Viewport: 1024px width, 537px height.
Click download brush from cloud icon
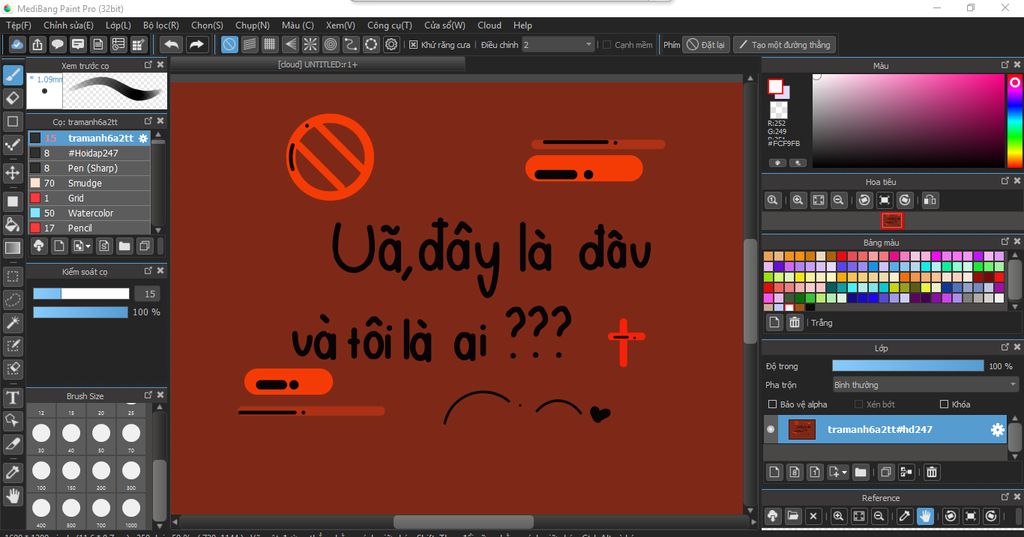(x=39, y=246)
